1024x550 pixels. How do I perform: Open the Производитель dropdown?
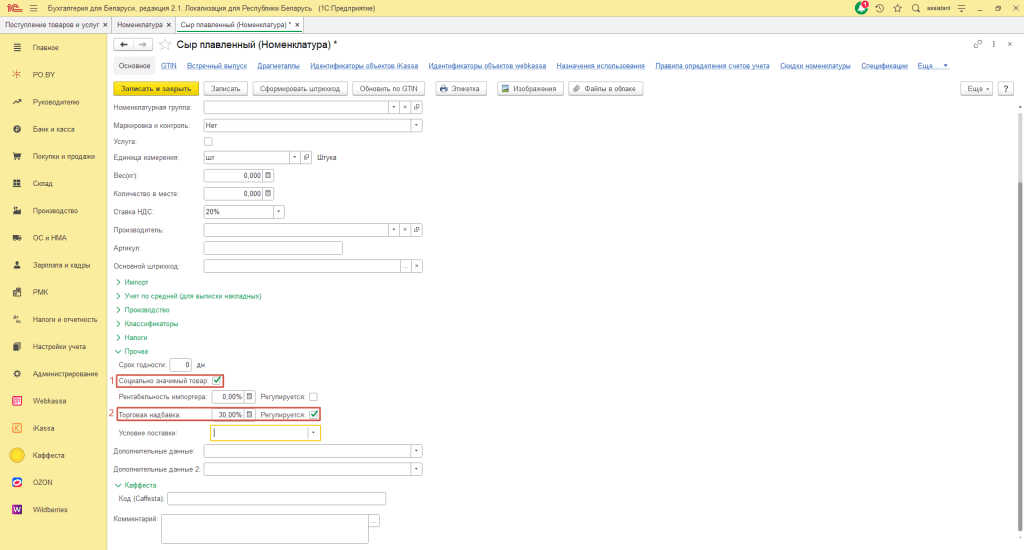(x=394, y=230)
